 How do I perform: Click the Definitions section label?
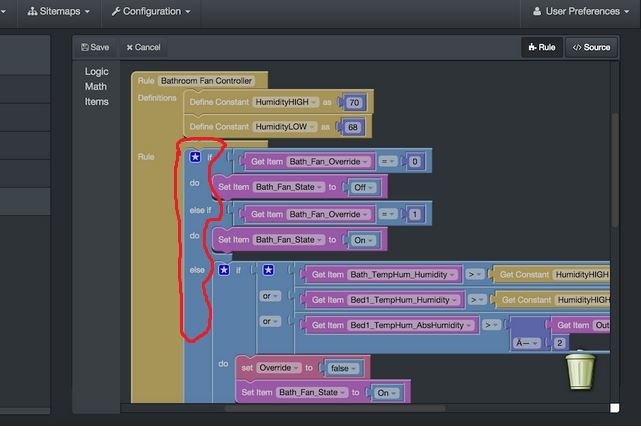pos(157,98)
